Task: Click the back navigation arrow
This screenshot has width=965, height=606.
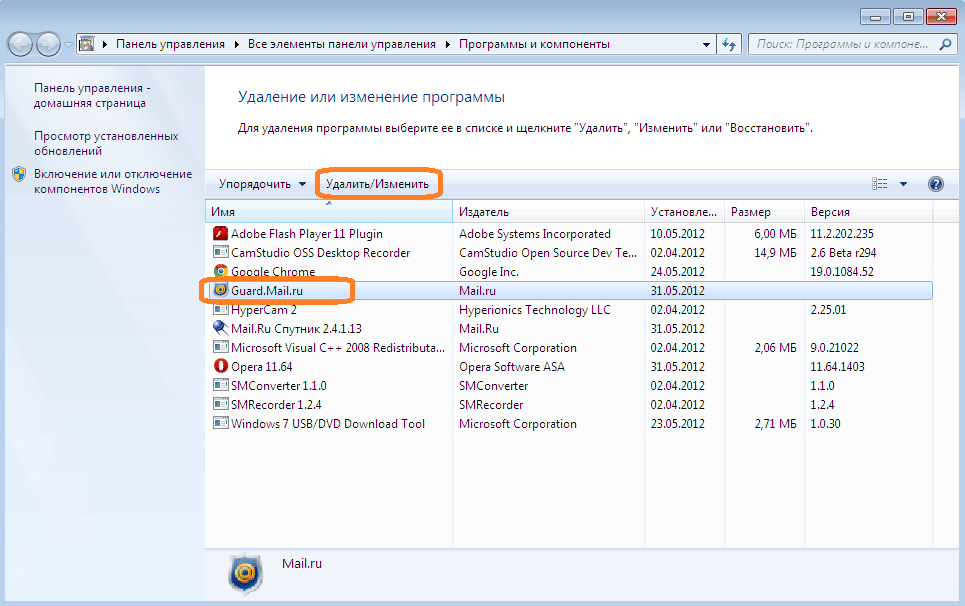Action: [20, 45]
